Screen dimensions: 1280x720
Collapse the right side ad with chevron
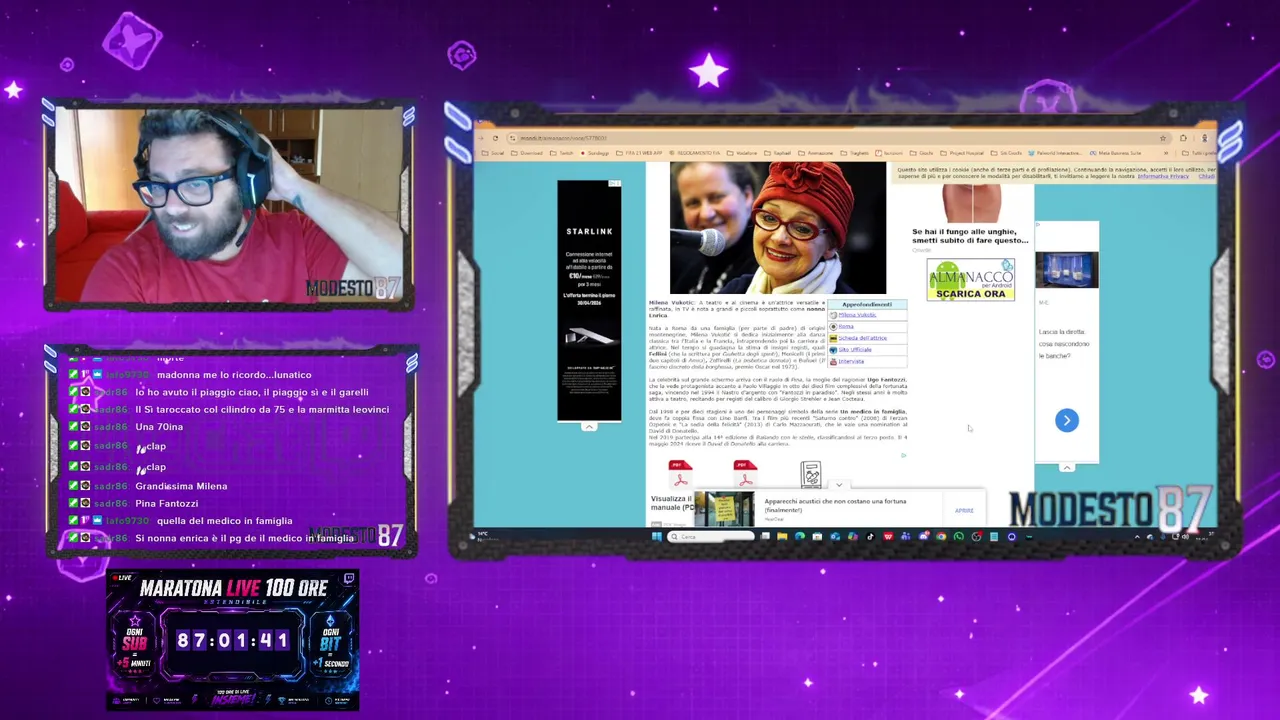point(1067,467)
